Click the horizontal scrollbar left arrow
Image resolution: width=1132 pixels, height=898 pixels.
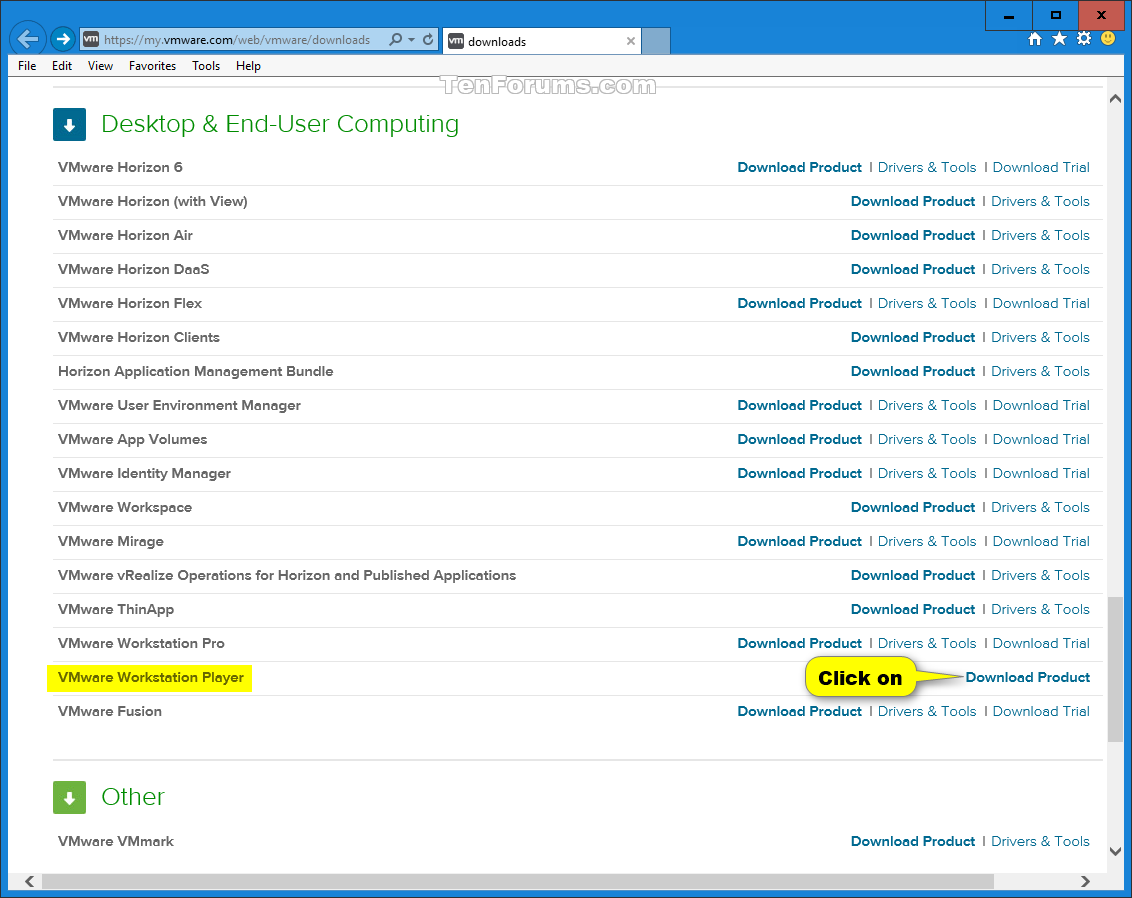pos(30,881)
